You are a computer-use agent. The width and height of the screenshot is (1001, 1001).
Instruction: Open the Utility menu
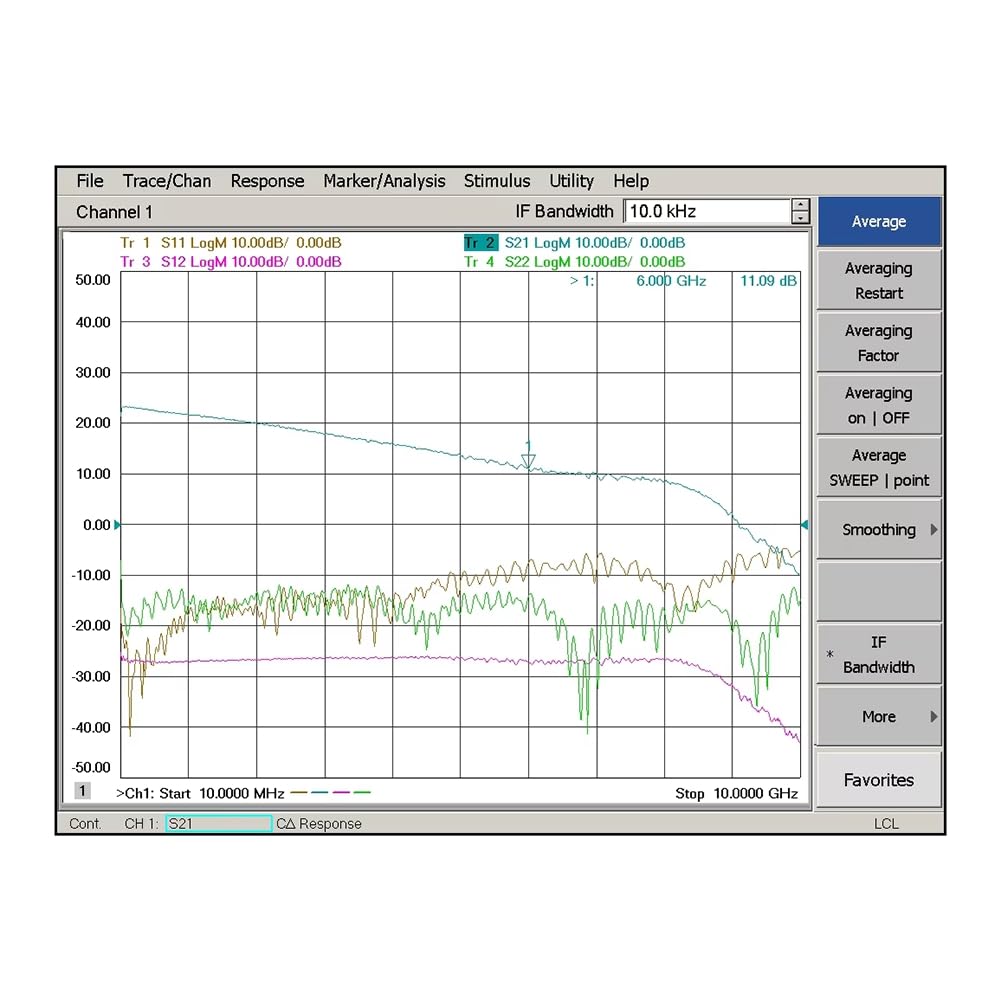(571, 181)
